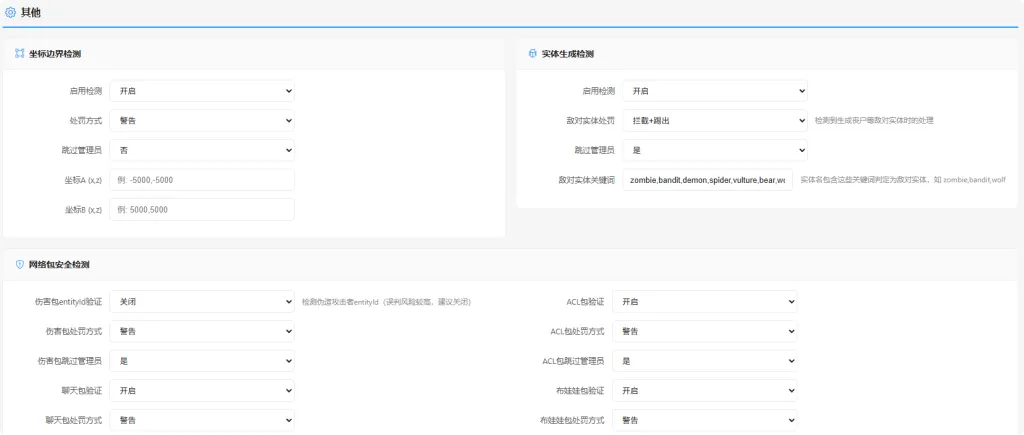Open ACL包跳过管理员 dropdown
1024x435 pixels.
[705, 361]
